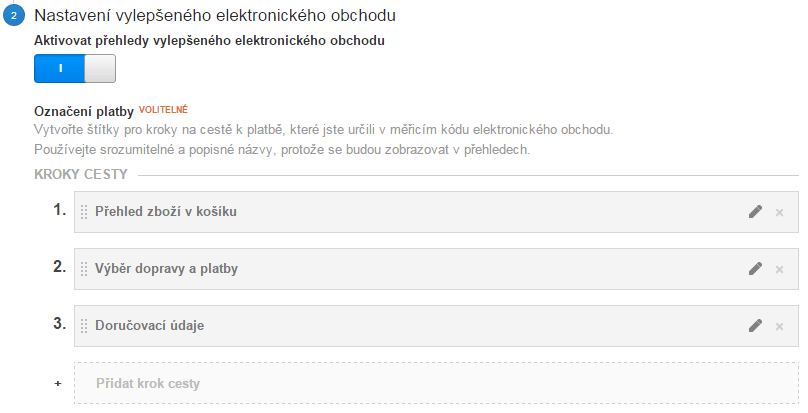This screenshot has width=808, height=413.
Task: Delete the Výběr dopravy a platby step
Action: 779,270
